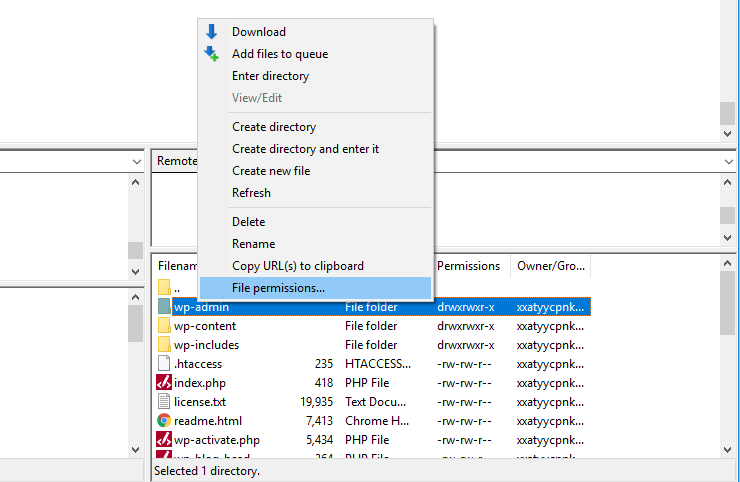Click the .htaccess blank file icon

click(x=164, y=364)
